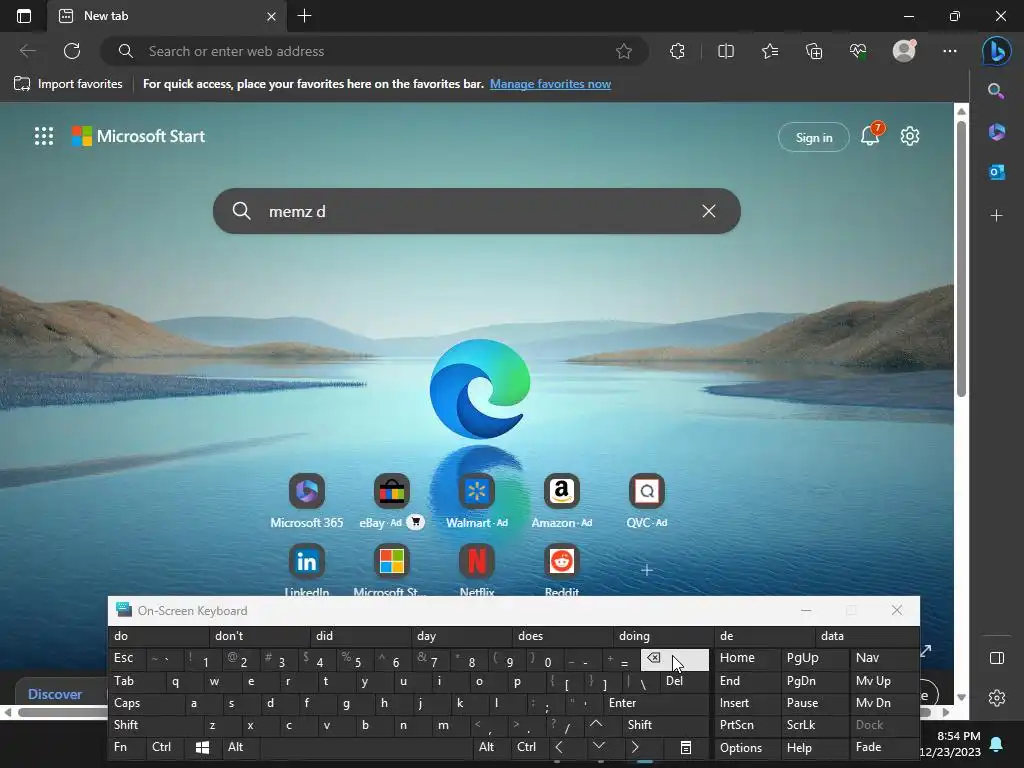Toggle the left Ctrl key

click(x=166, y=747)
